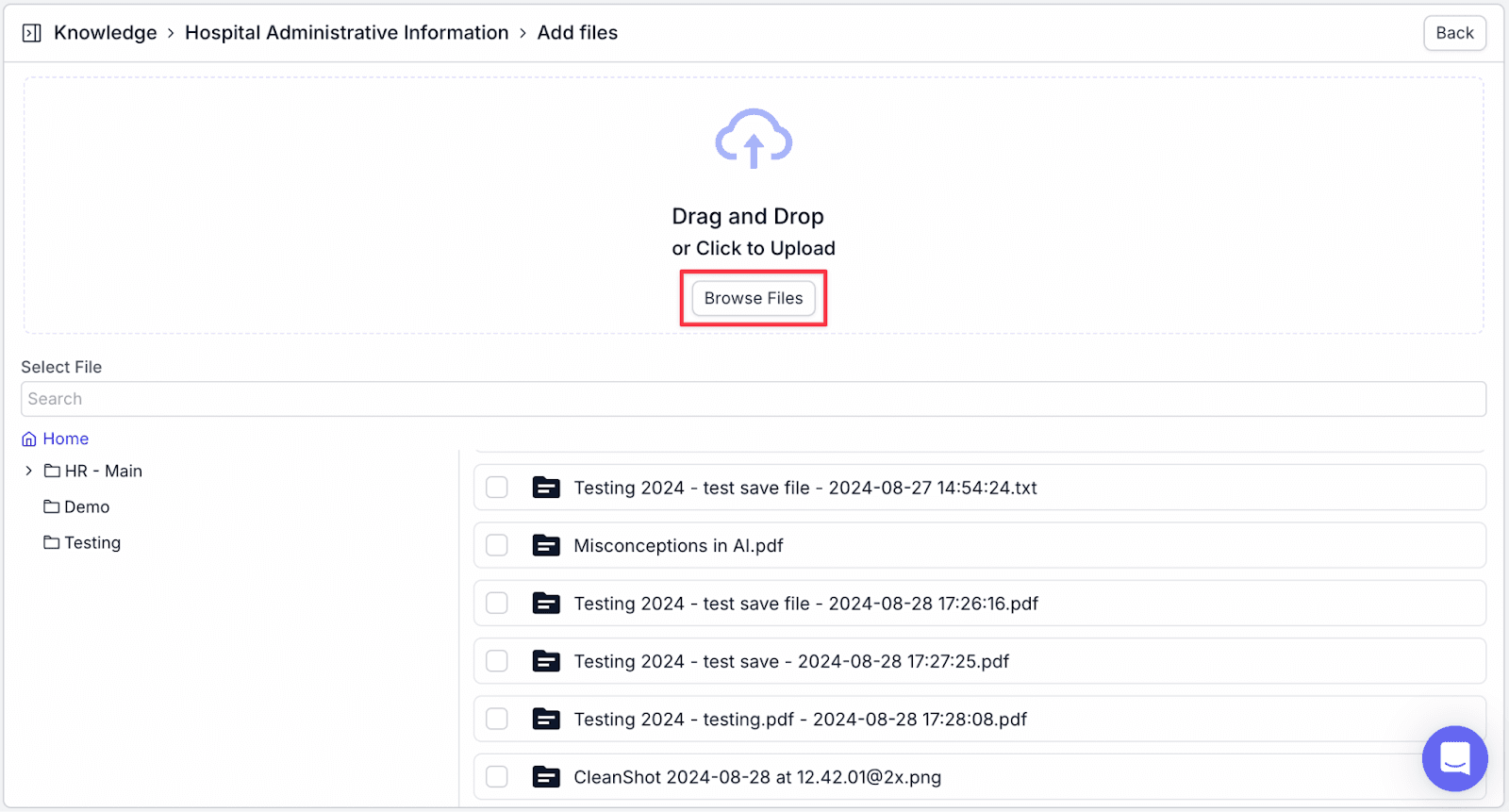Open Hospital Administrative Information breadcrumb
This screenshot has width=1509, height=812.
[x=347, y=33]
